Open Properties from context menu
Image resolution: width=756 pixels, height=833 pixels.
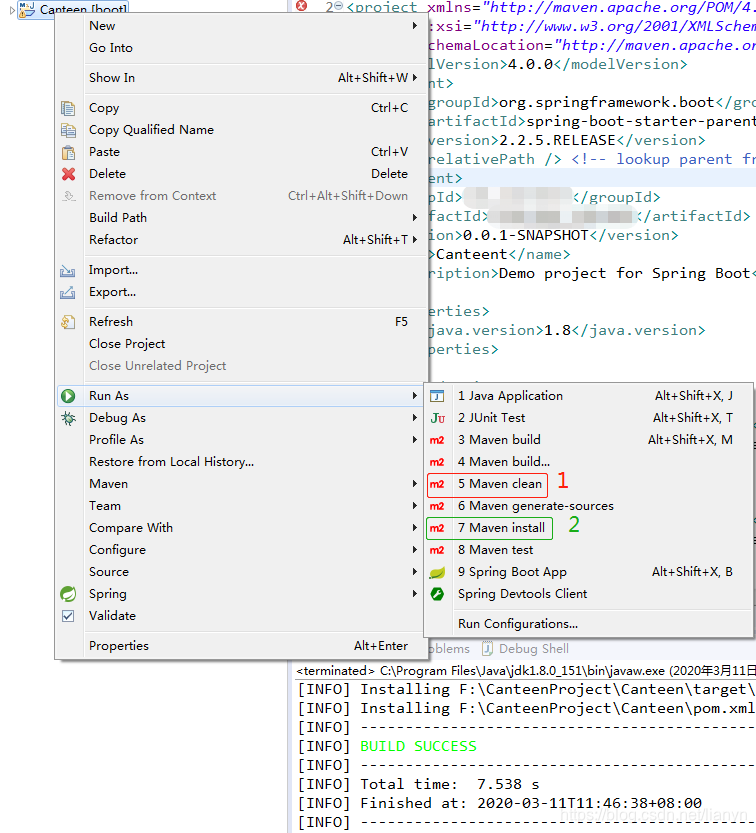click(x=242, y=646)
